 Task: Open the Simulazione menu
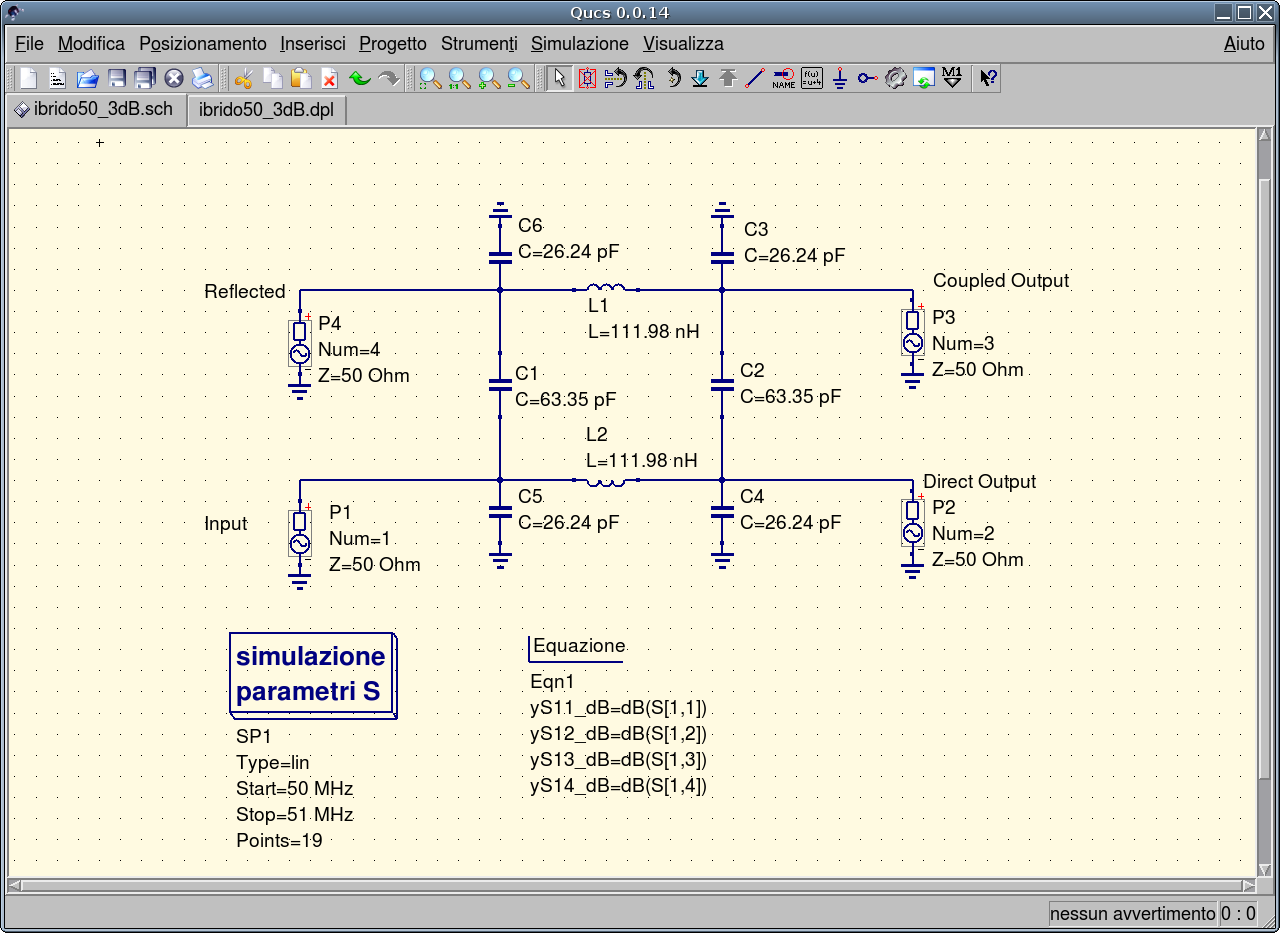coord(579,44)
